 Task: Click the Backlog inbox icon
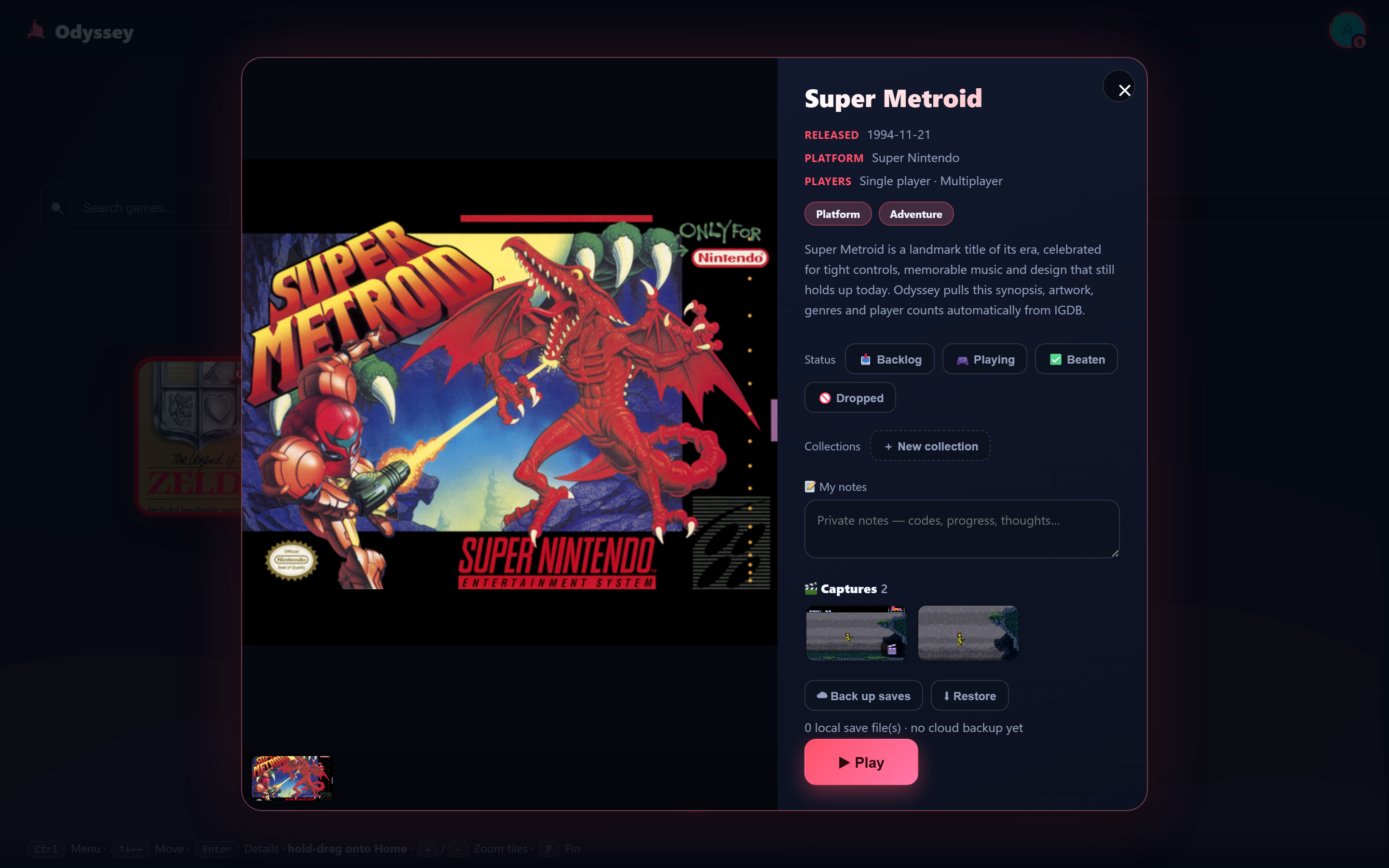pos(866,359)
